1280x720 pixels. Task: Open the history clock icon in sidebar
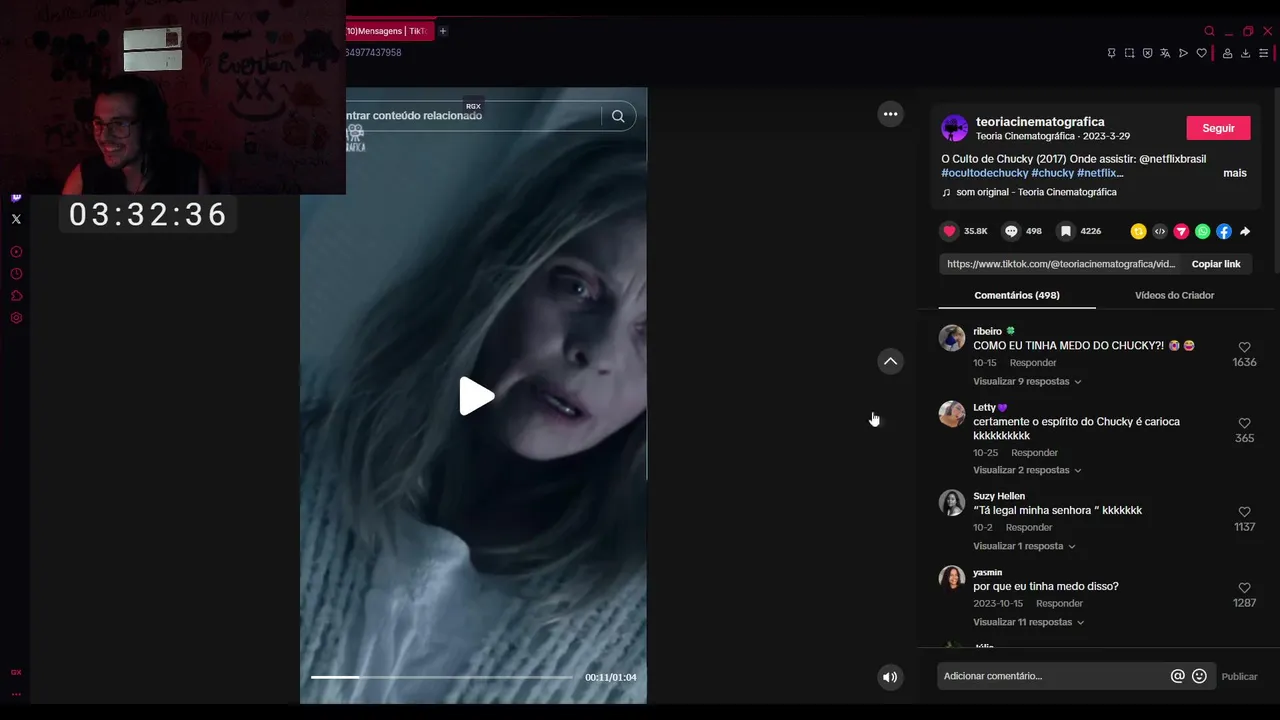coord(16,274)
